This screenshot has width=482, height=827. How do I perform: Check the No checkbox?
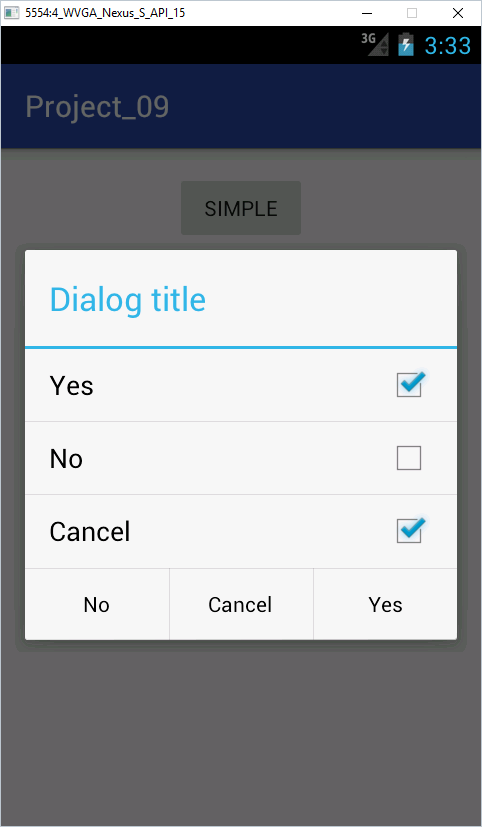click(409, 458)
